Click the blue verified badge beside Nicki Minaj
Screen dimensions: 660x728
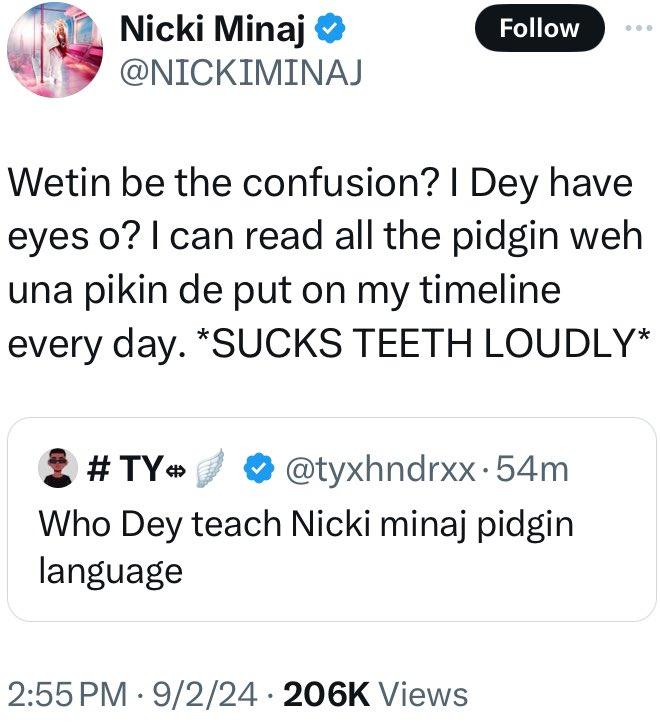[x=330, y=30]
